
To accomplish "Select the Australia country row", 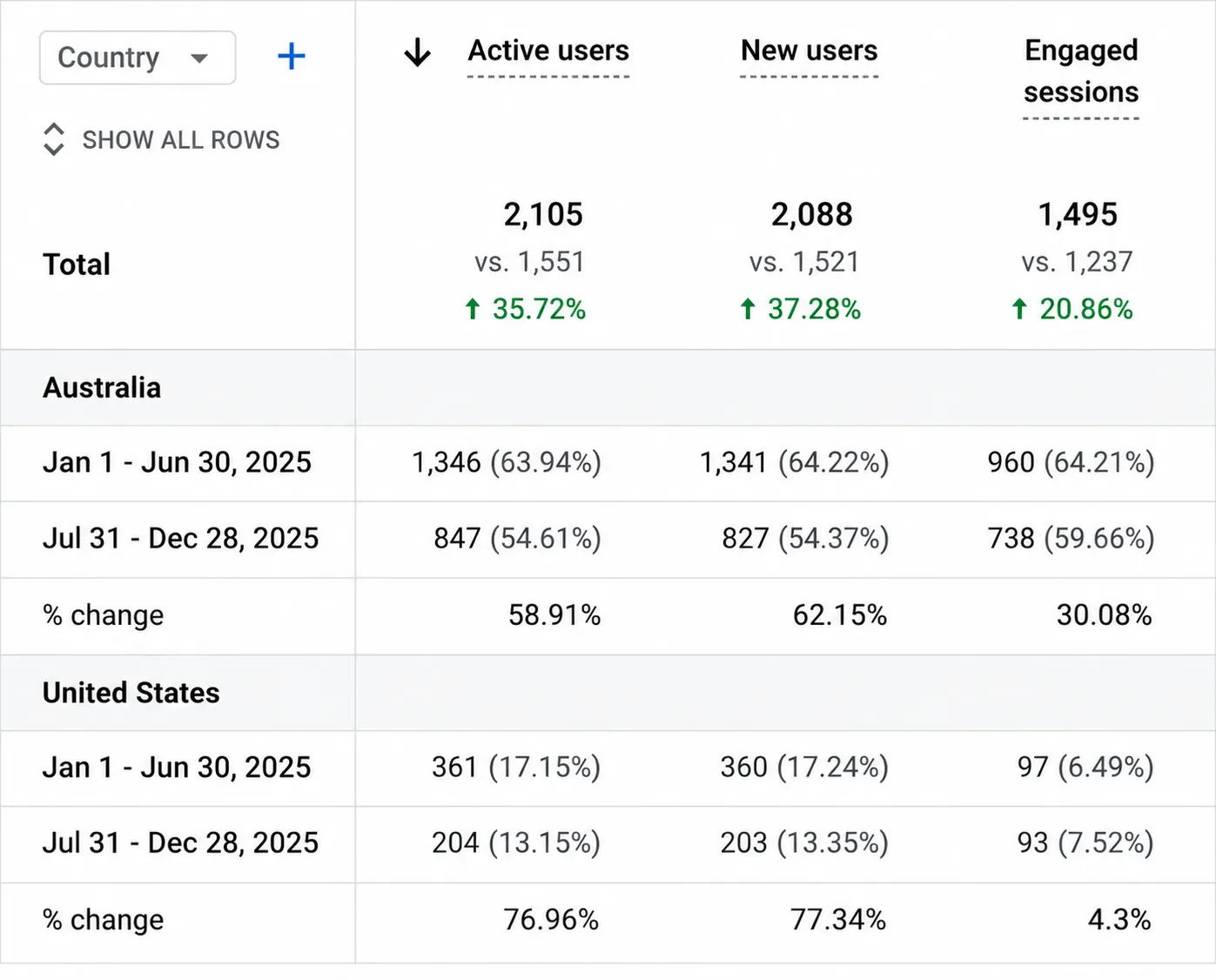I will (608, 388).
